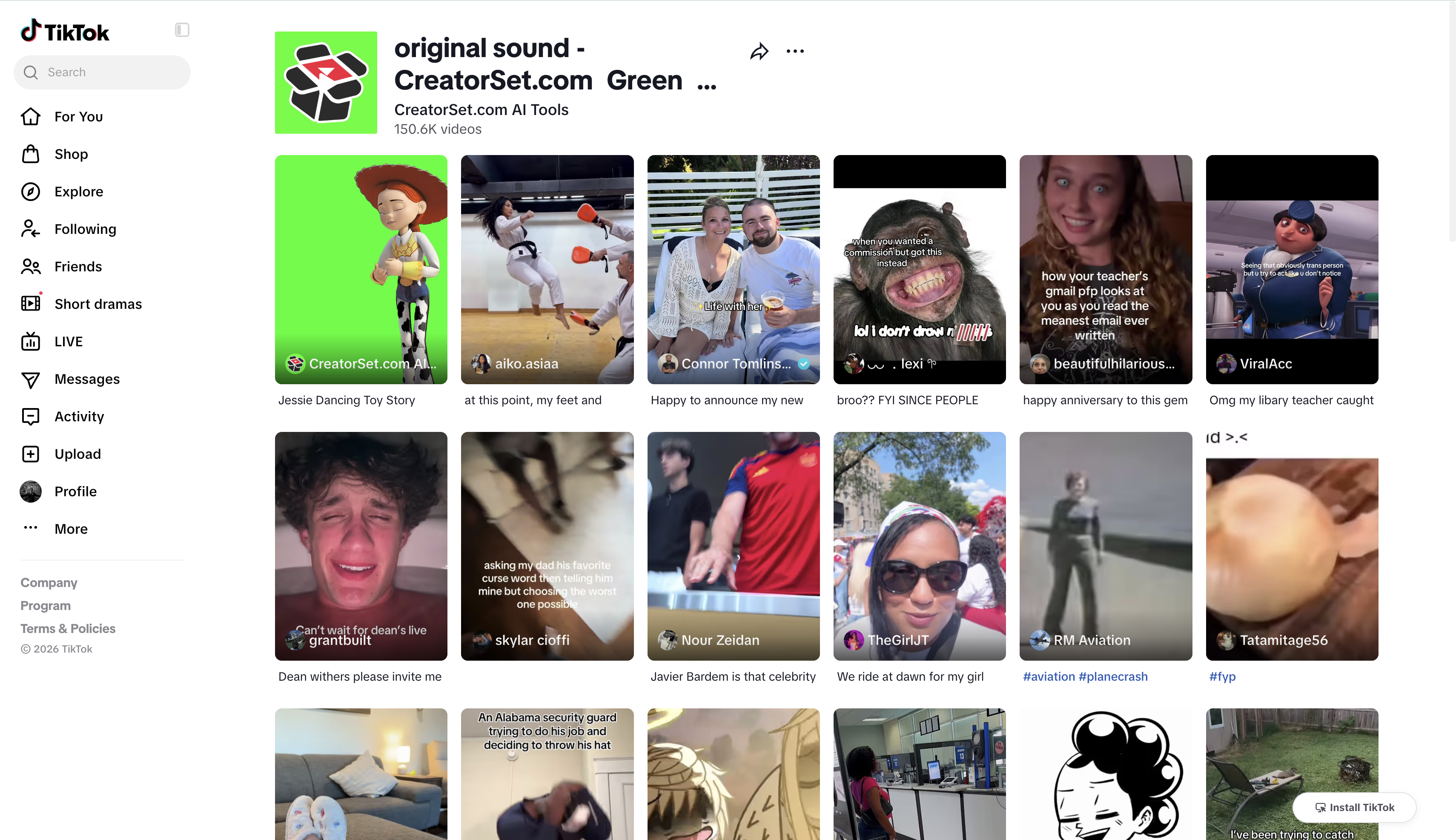Click the #planecrash hashtag link
This screenshot has height=840, width=1456.
click(x=1113, y=677)
